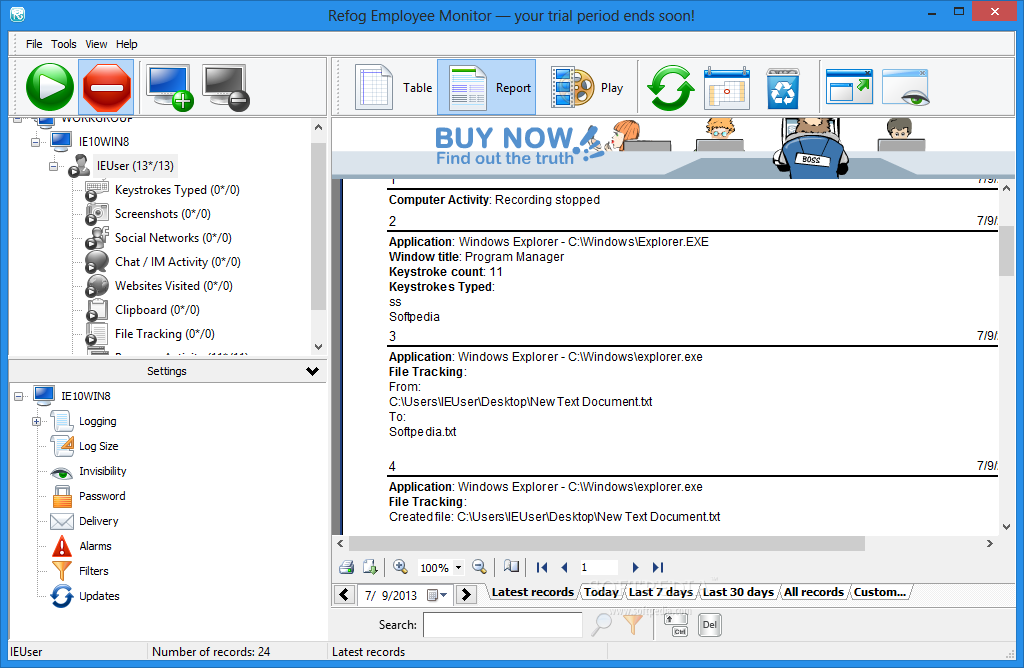The image size is (1024, 668).
Task: Select Clipboard log category
Action: point(157,310)
